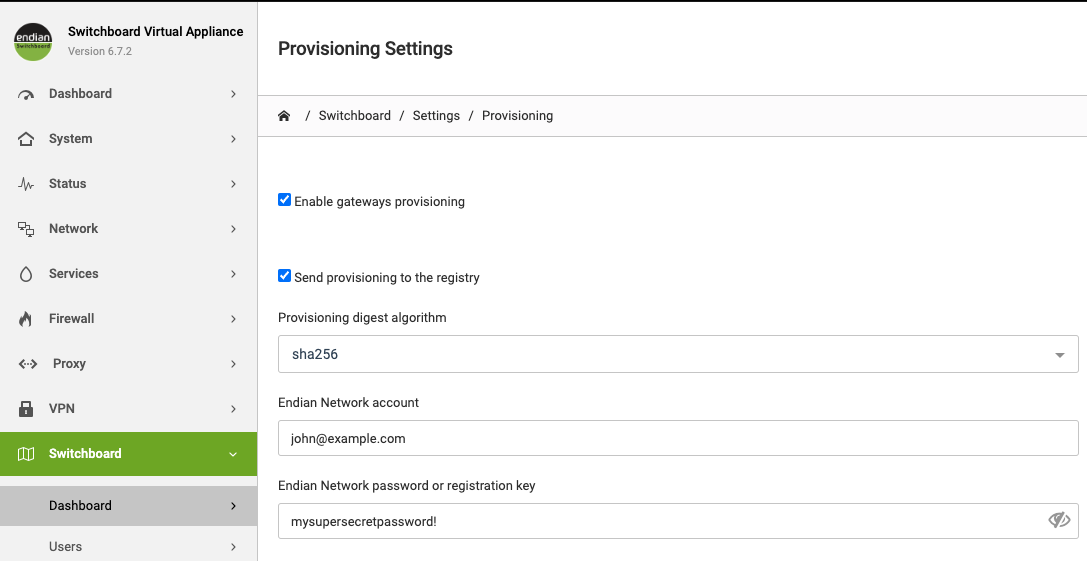The width and height of the screenshot is (1087, 561).
Task: Open the Provisioning digest algorithm dropdown
Action: click(x=678, y=354)
